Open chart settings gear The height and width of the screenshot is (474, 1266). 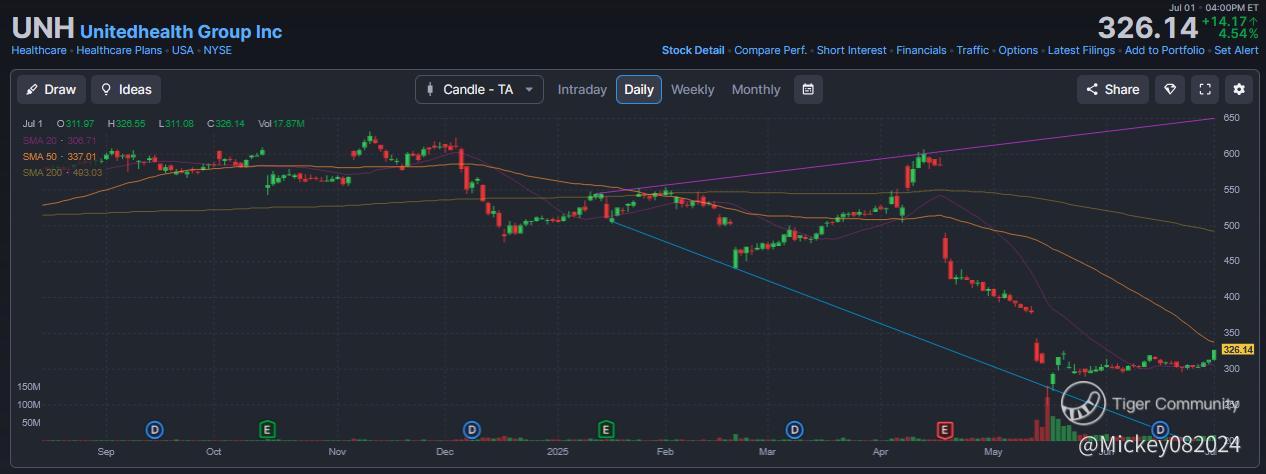[x=1239, y=89]
